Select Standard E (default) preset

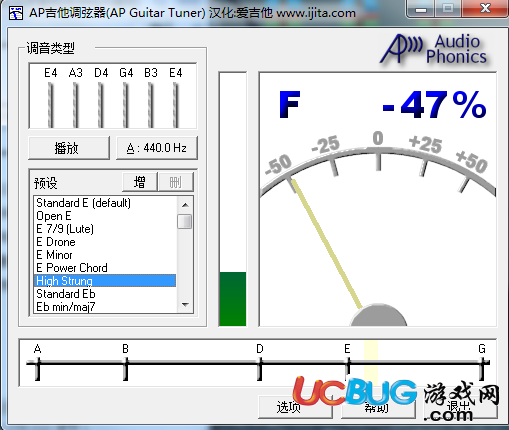[105, 203]
